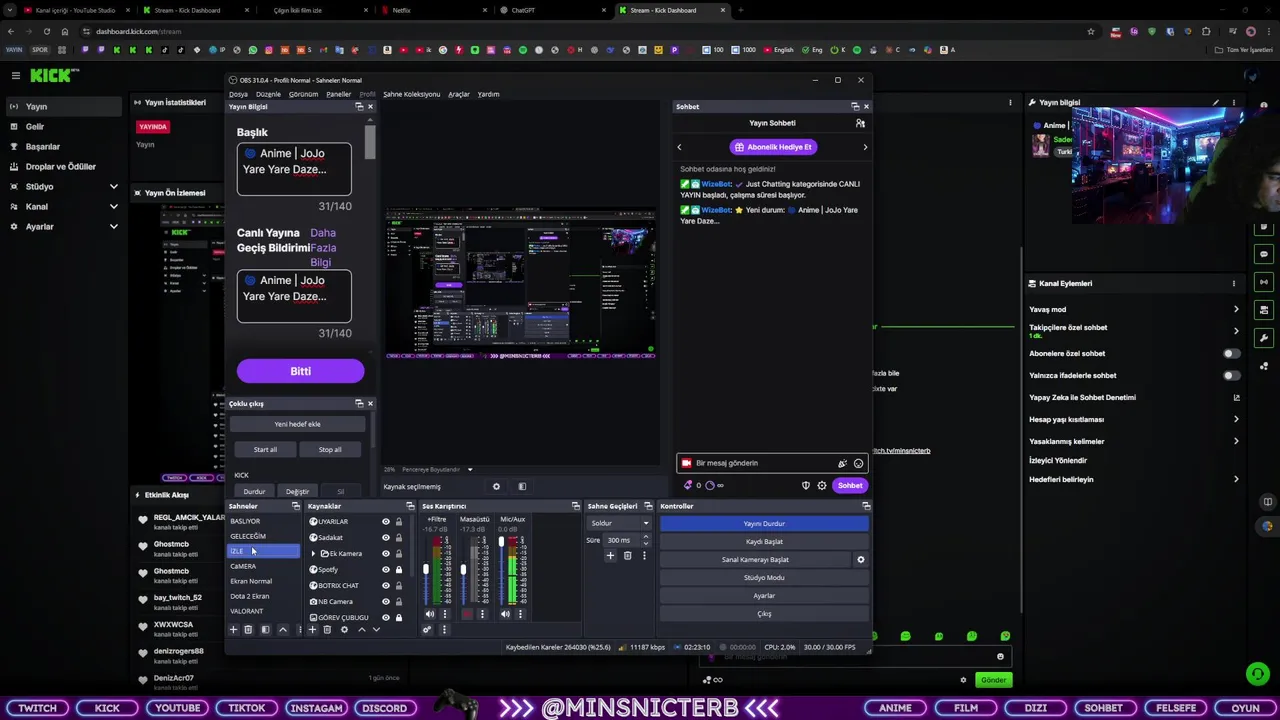Image resolution: width=1280 pixels, height=720 pixels.
Task: Click Abonelik Hediye Et button in chat
Action: pos(773,147)
